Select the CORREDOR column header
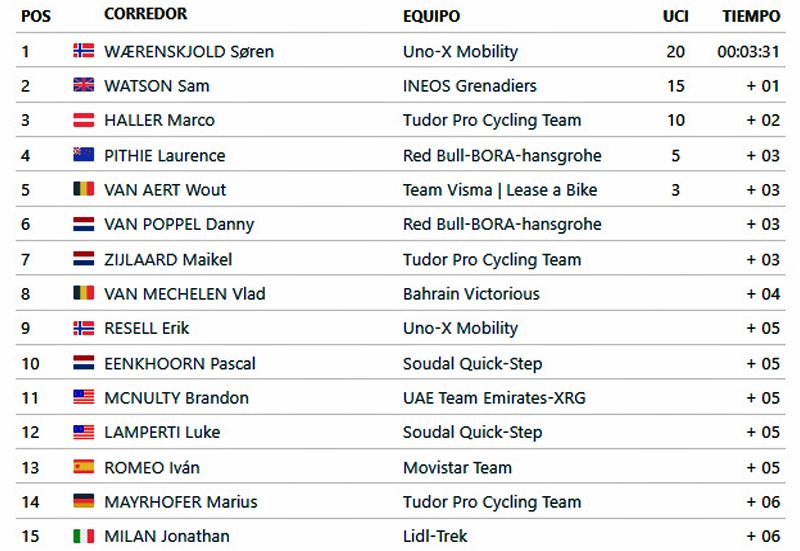The width and height of the screenshot is (800, 551). (x=145, y=14)
